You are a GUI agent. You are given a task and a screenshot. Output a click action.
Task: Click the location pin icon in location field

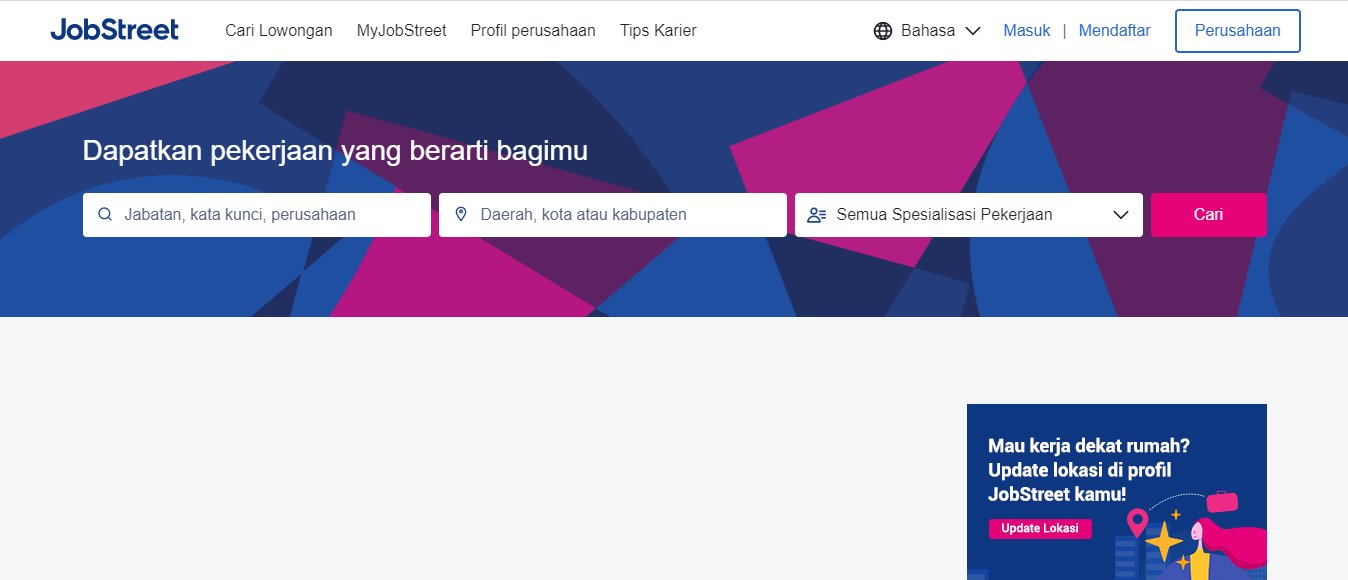[461, 214]
